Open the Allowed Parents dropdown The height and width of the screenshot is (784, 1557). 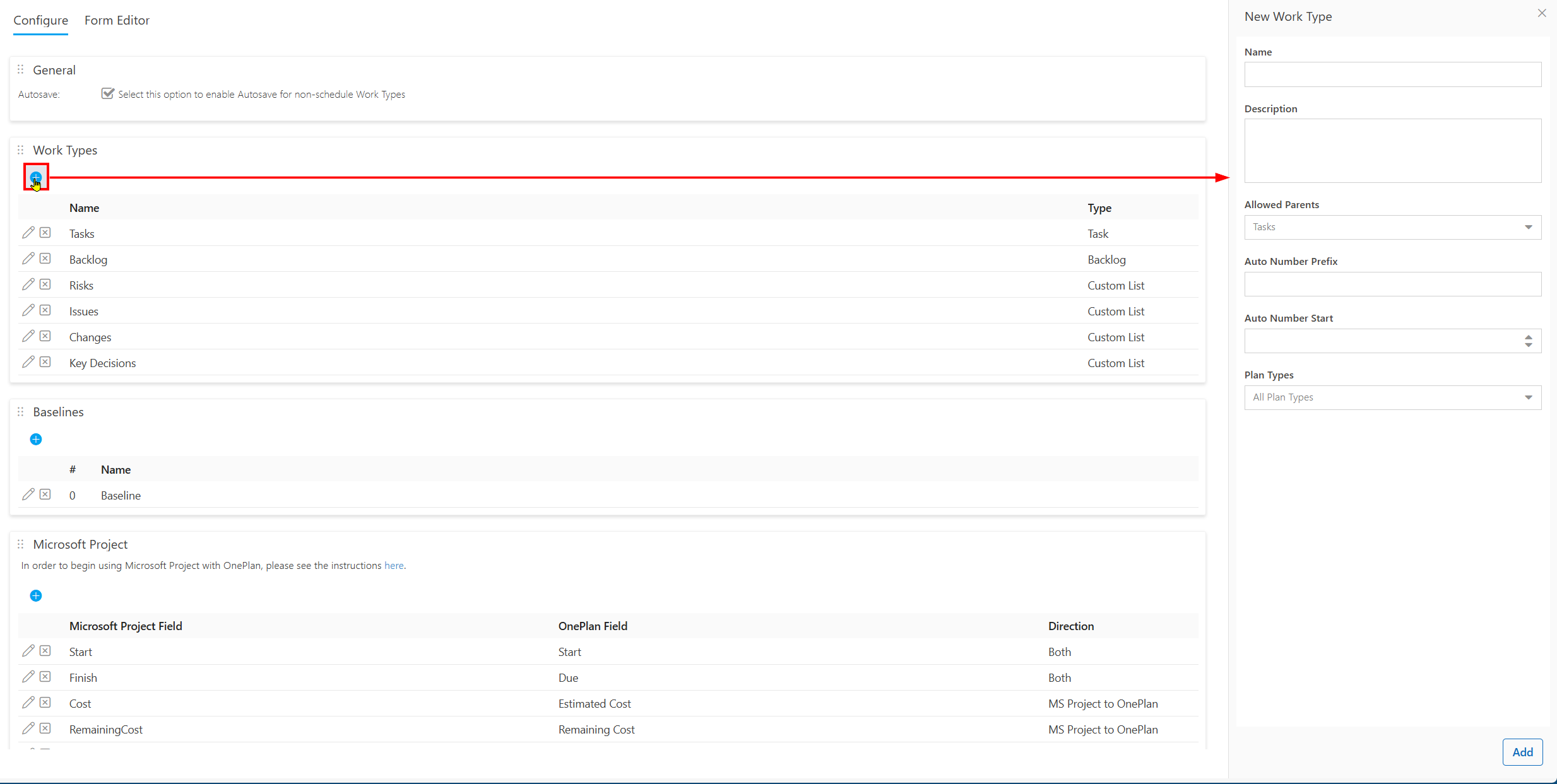click(1392, 227)
